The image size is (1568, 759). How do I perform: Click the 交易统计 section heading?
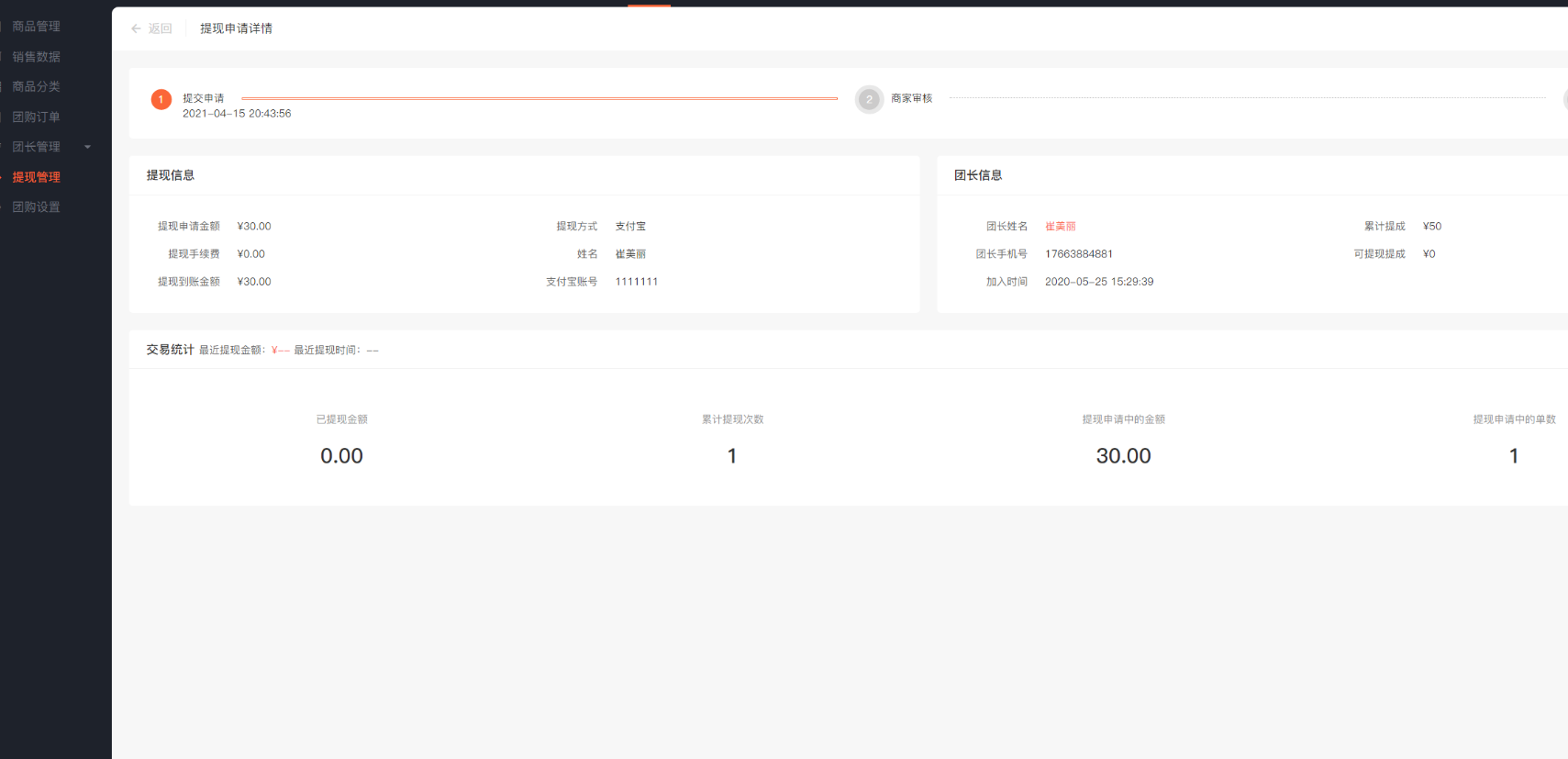pos(170,350)
